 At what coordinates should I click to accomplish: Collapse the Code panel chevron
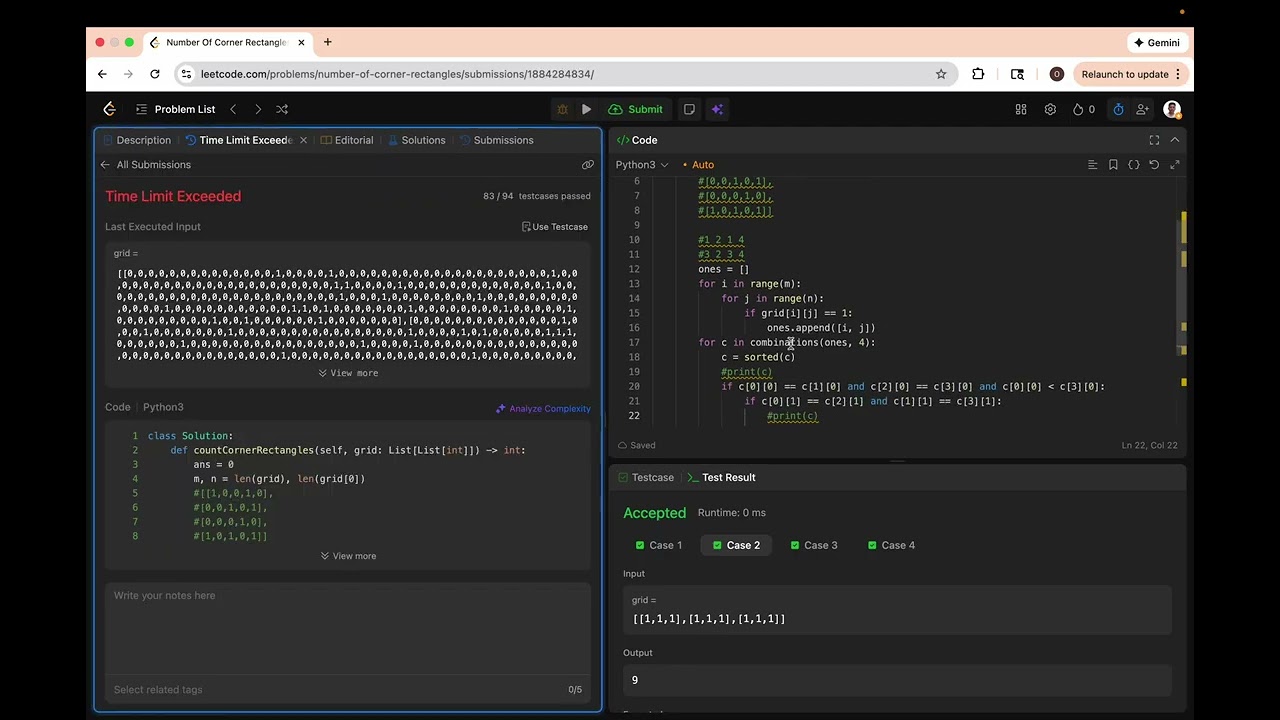1175,140
